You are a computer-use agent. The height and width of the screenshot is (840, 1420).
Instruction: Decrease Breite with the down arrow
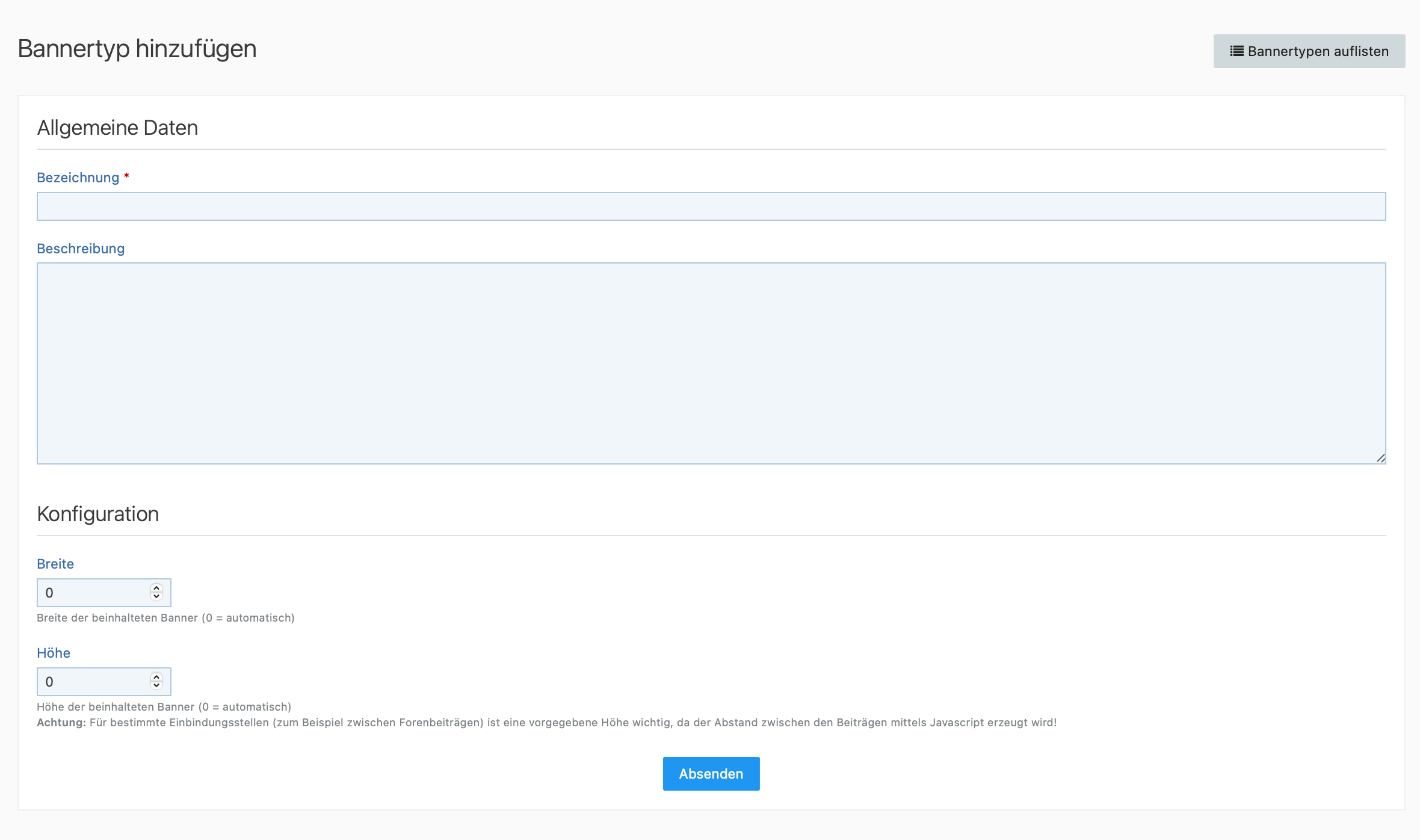click(156, 597)
